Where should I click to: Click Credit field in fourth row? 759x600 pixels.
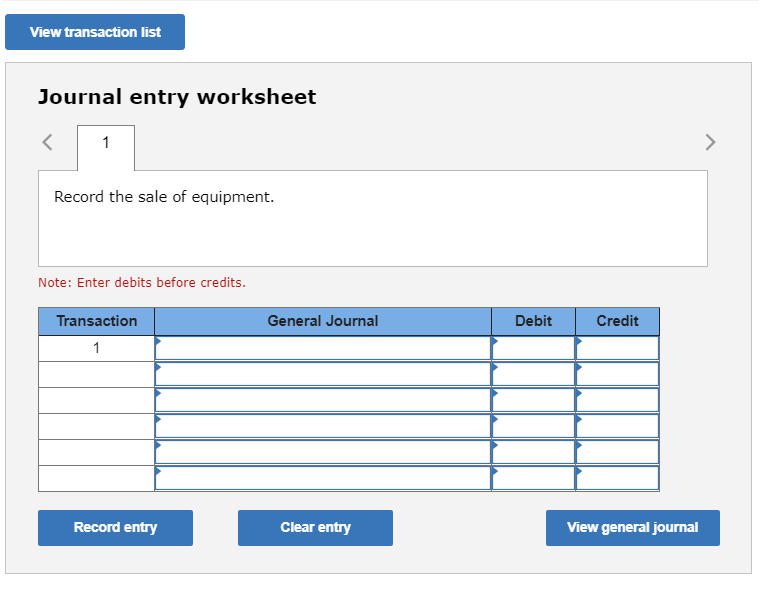[618, 426]
